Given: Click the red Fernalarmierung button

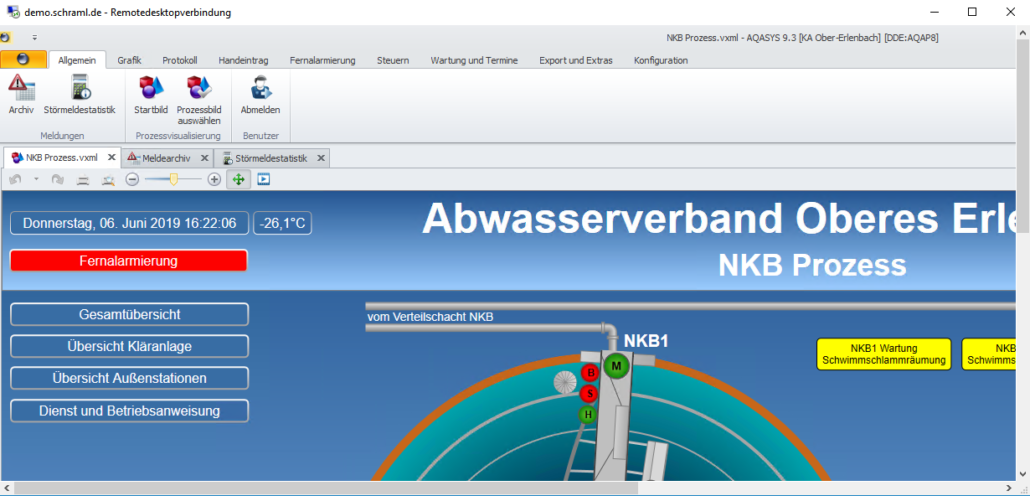Looking at the screenshot, I should point(129,261).
